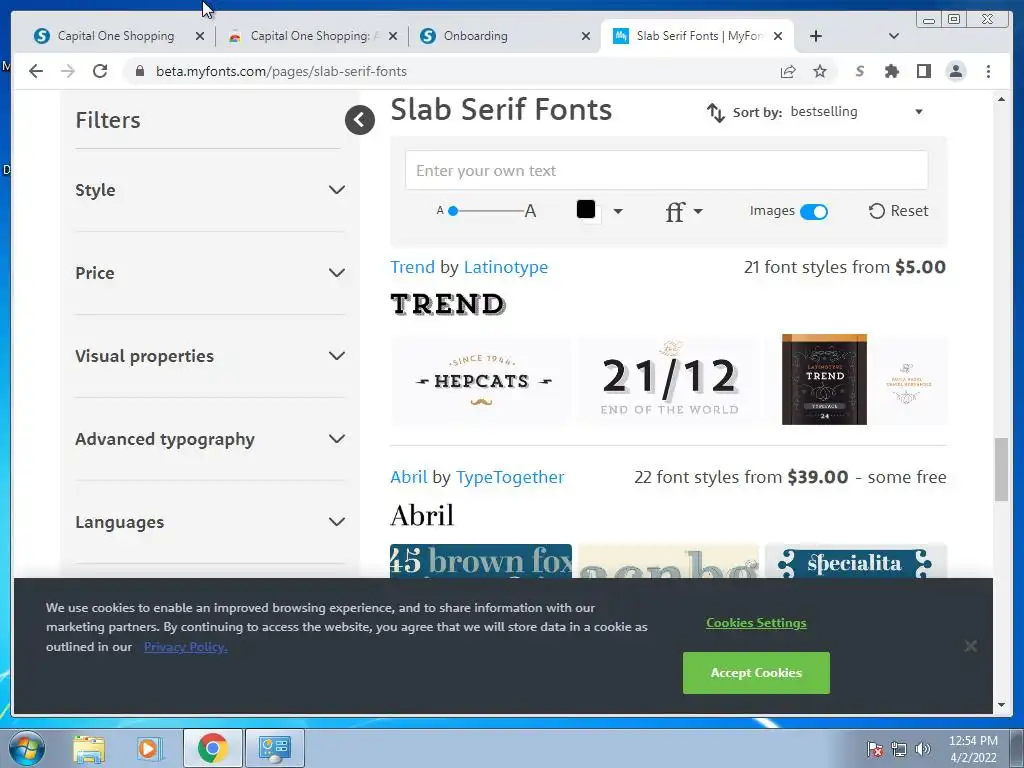1024x768 pixels.
Task: Open the 45 brown fox Abril image
Action: pos(481,561)
